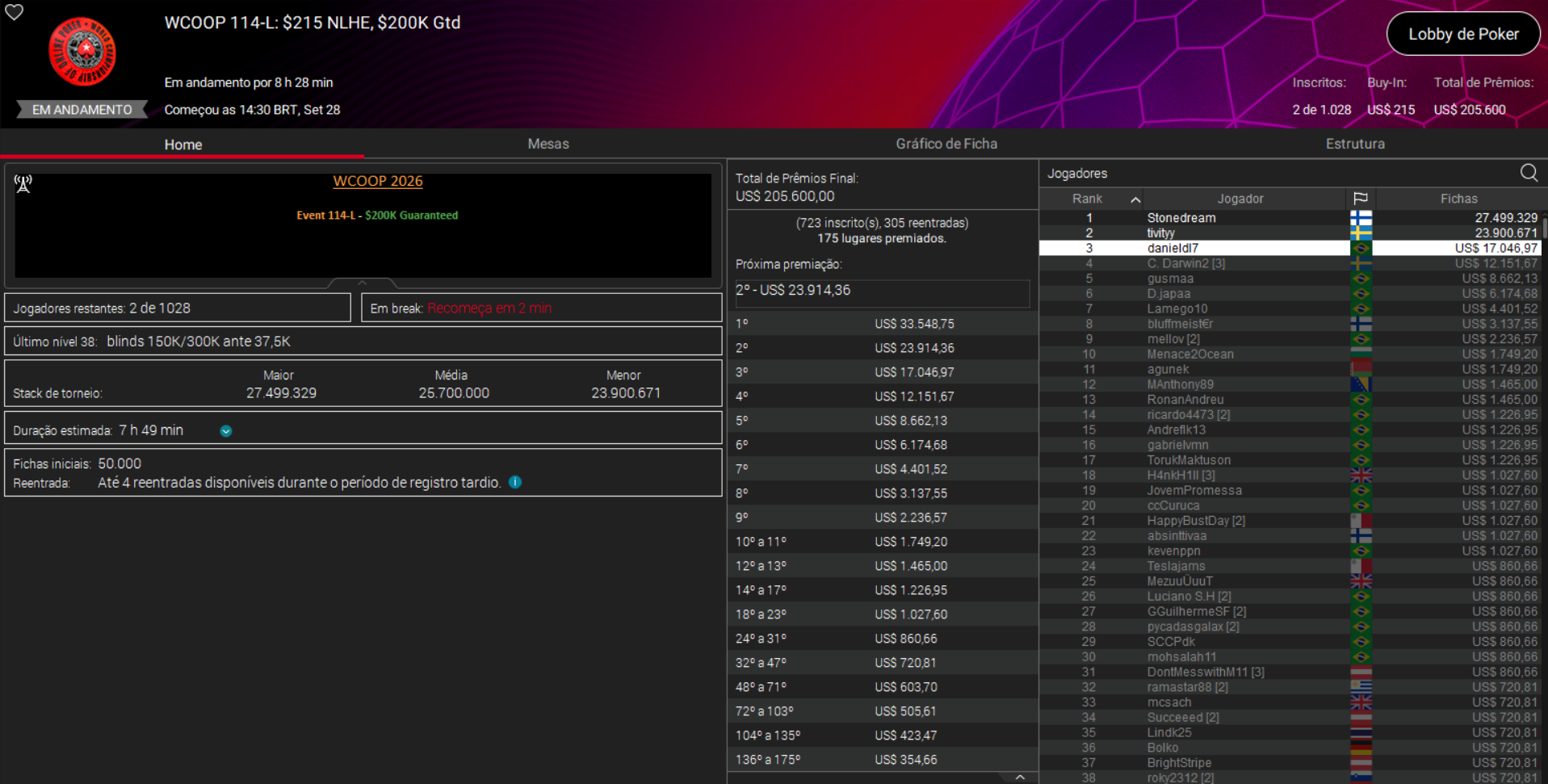Open the WCOOP 2026 link
The height and width of the screenshot is (784, 1548).
[378, 181]
